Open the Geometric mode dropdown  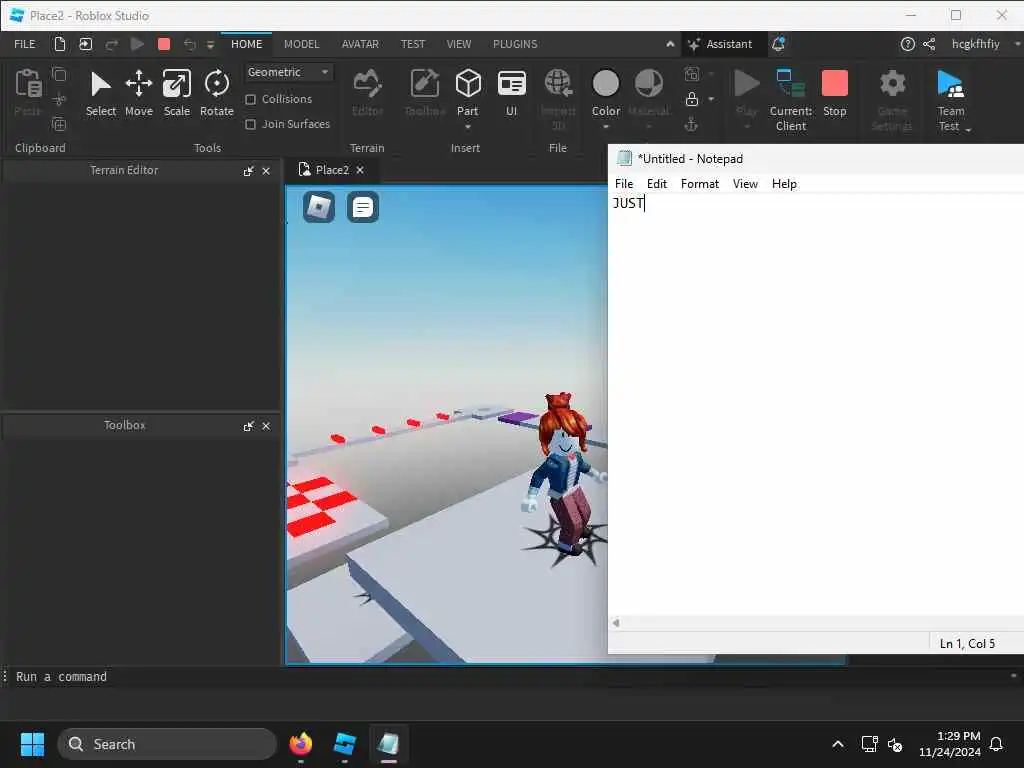288,72
